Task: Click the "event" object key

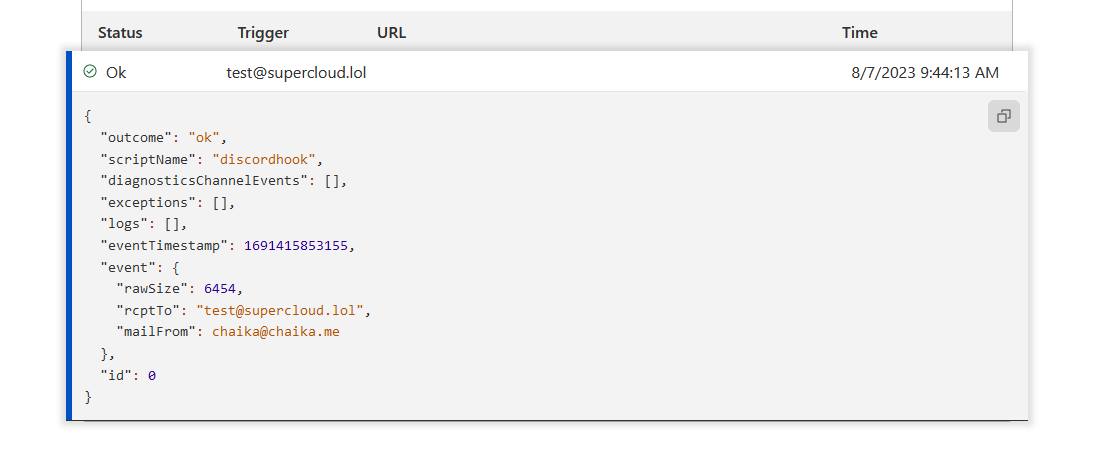Action: tap(127, 268)
